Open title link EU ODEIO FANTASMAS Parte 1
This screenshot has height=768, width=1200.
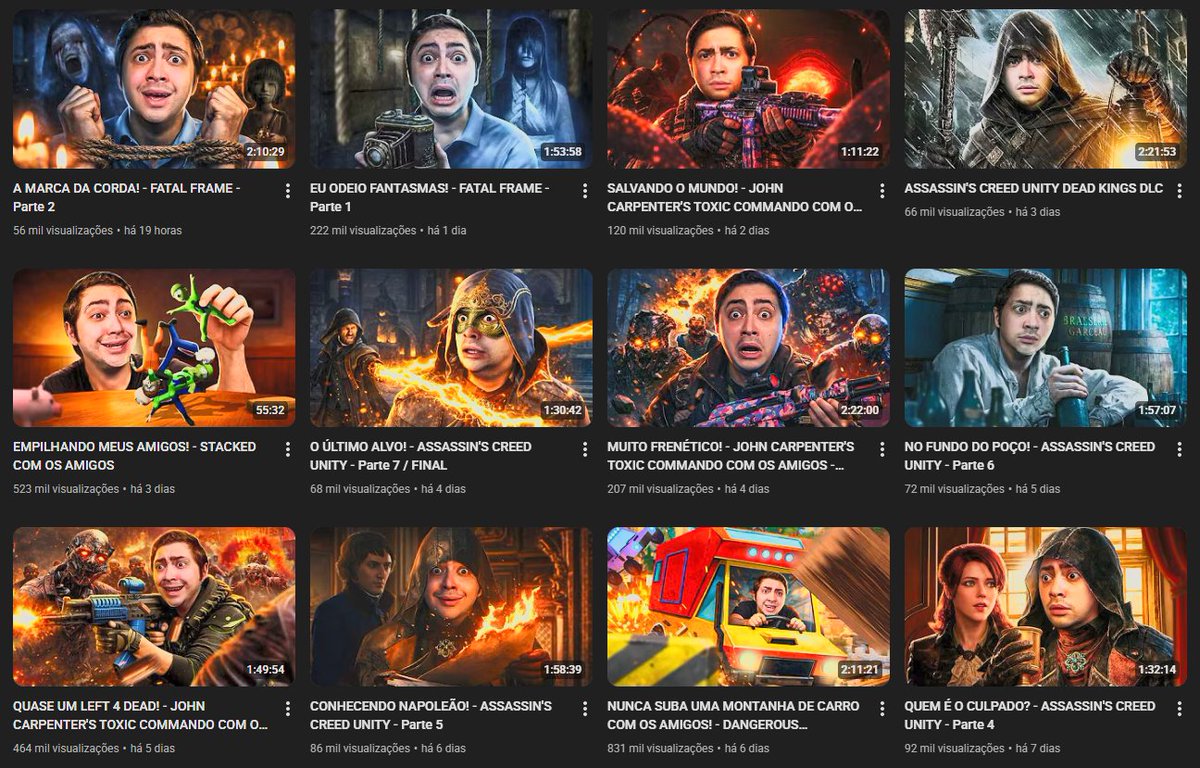(x=430, y=197)
